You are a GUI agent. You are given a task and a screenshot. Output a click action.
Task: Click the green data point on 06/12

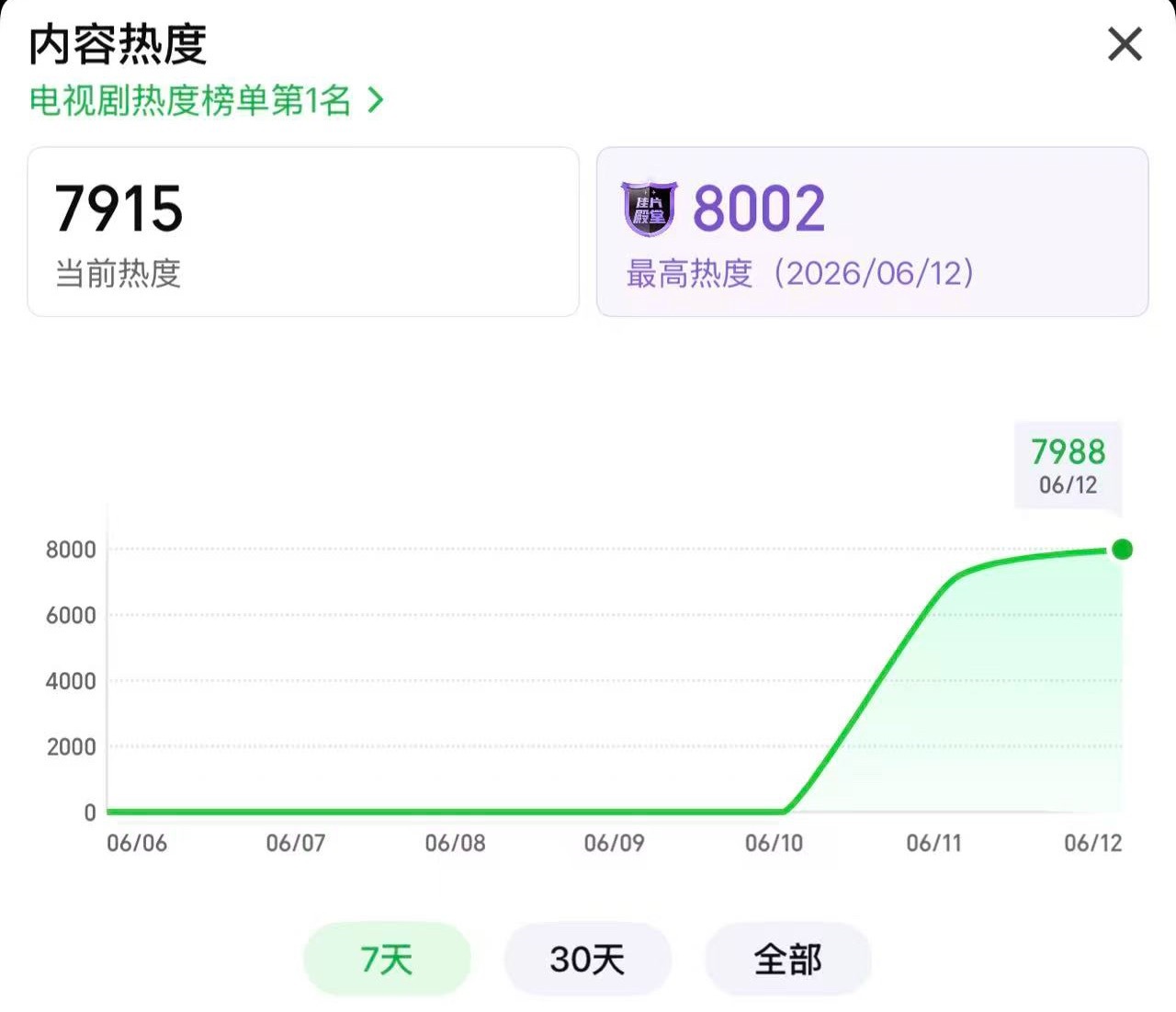[x=1122, y=550]
